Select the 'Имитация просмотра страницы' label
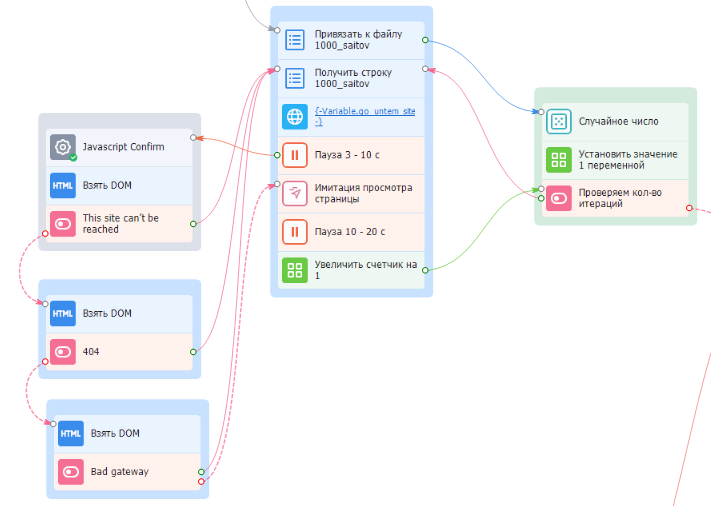711x506 pixels. point(364,193)
